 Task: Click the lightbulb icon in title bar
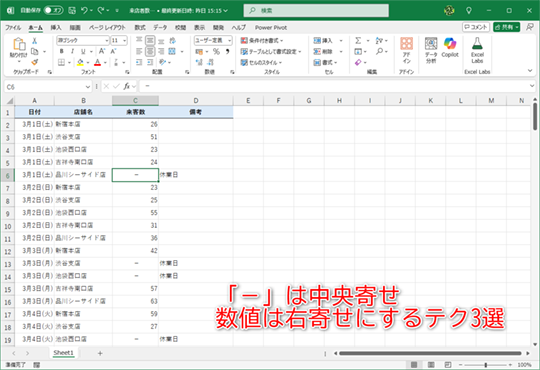point(469,11)
